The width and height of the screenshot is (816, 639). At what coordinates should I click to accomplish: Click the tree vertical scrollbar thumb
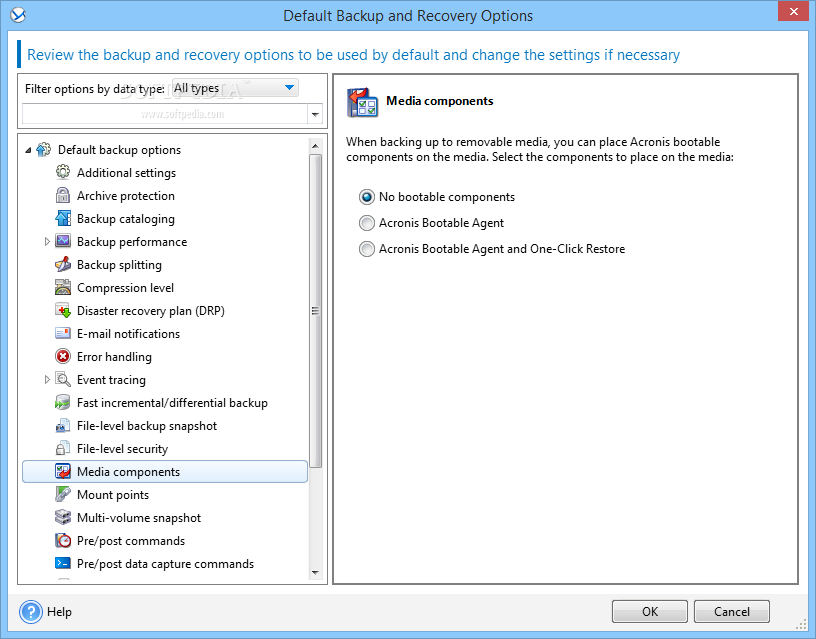coord(315,311)
